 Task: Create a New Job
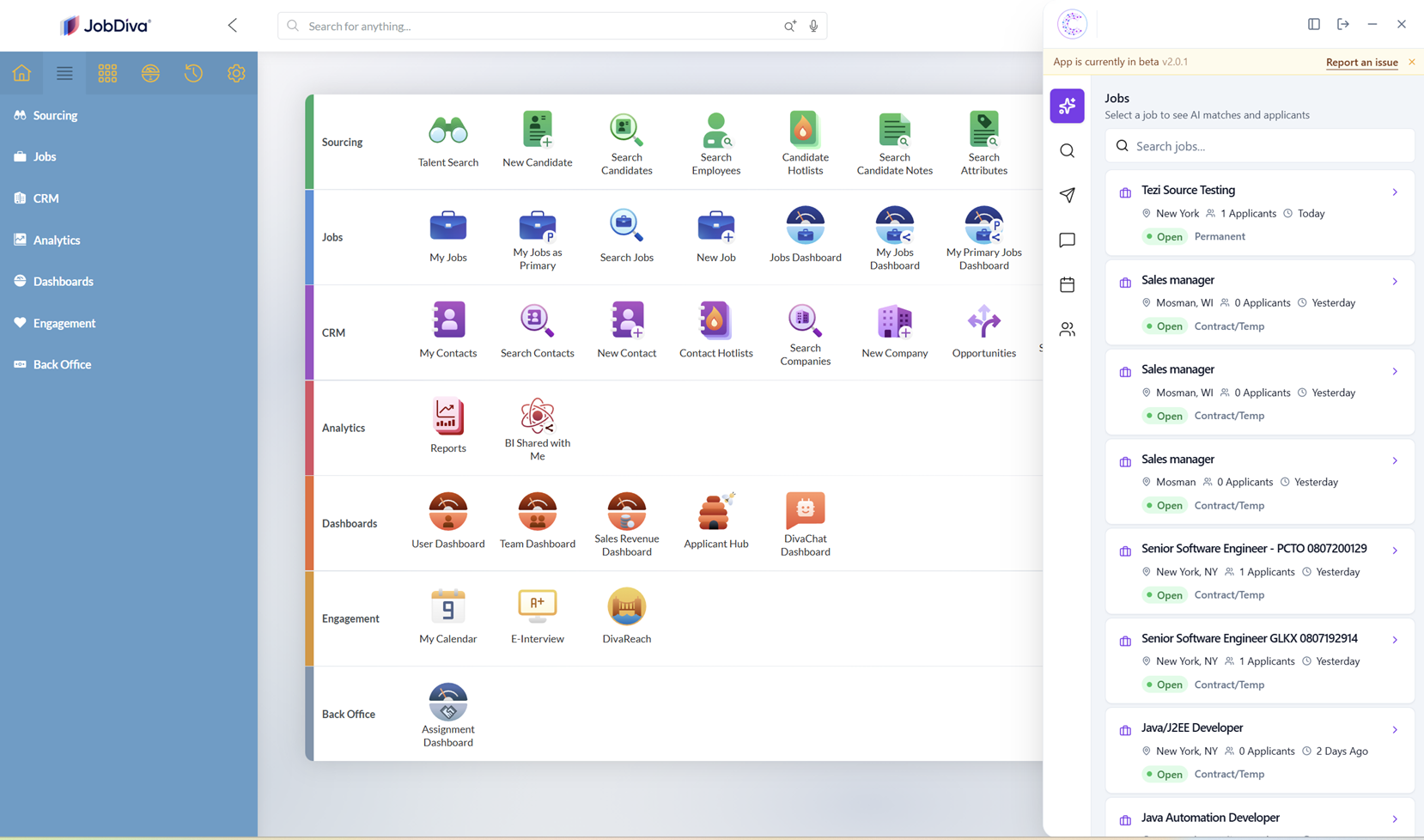pyautogui.click(x=716, y=226)
